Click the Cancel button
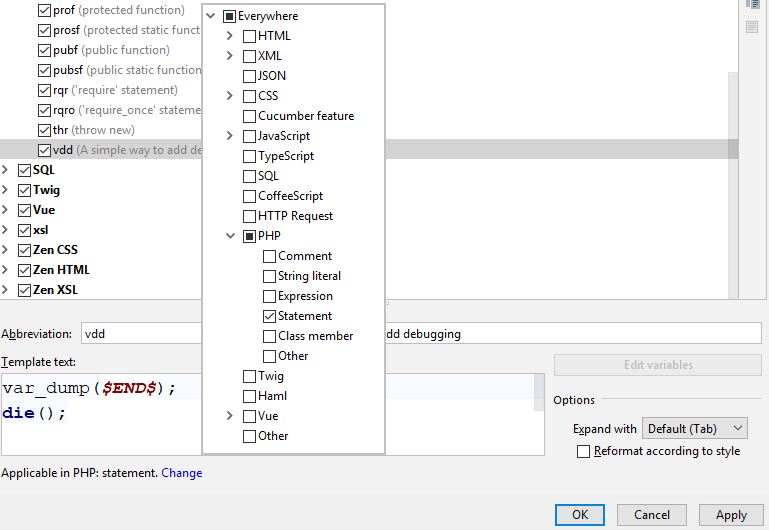 pos(652,515)
